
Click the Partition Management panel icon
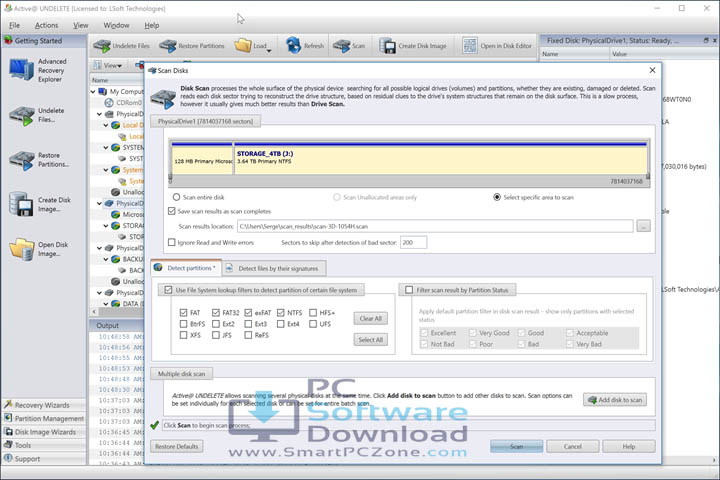tap(8, 418)
